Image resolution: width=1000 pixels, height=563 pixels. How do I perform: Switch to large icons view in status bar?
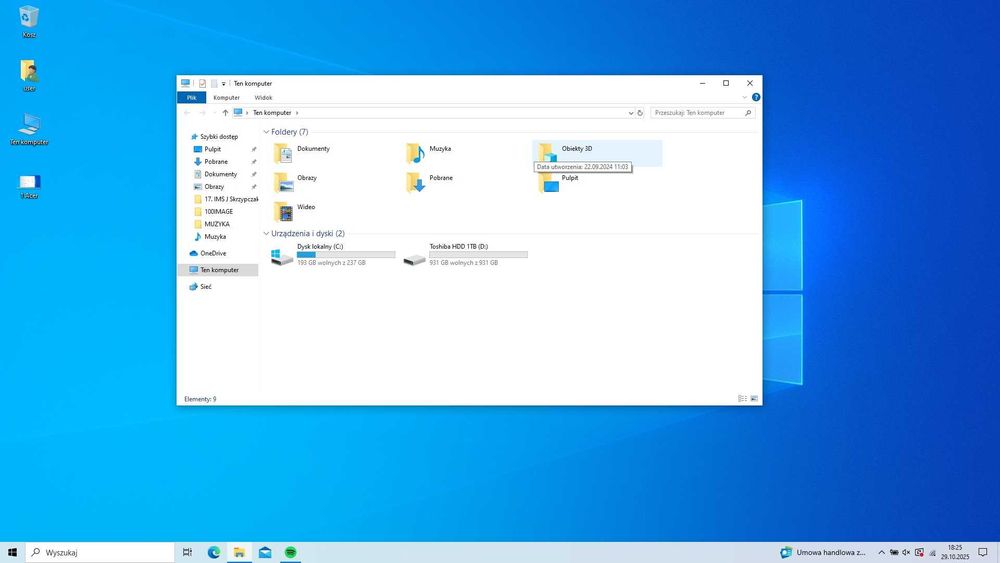(x=754, y=398)
